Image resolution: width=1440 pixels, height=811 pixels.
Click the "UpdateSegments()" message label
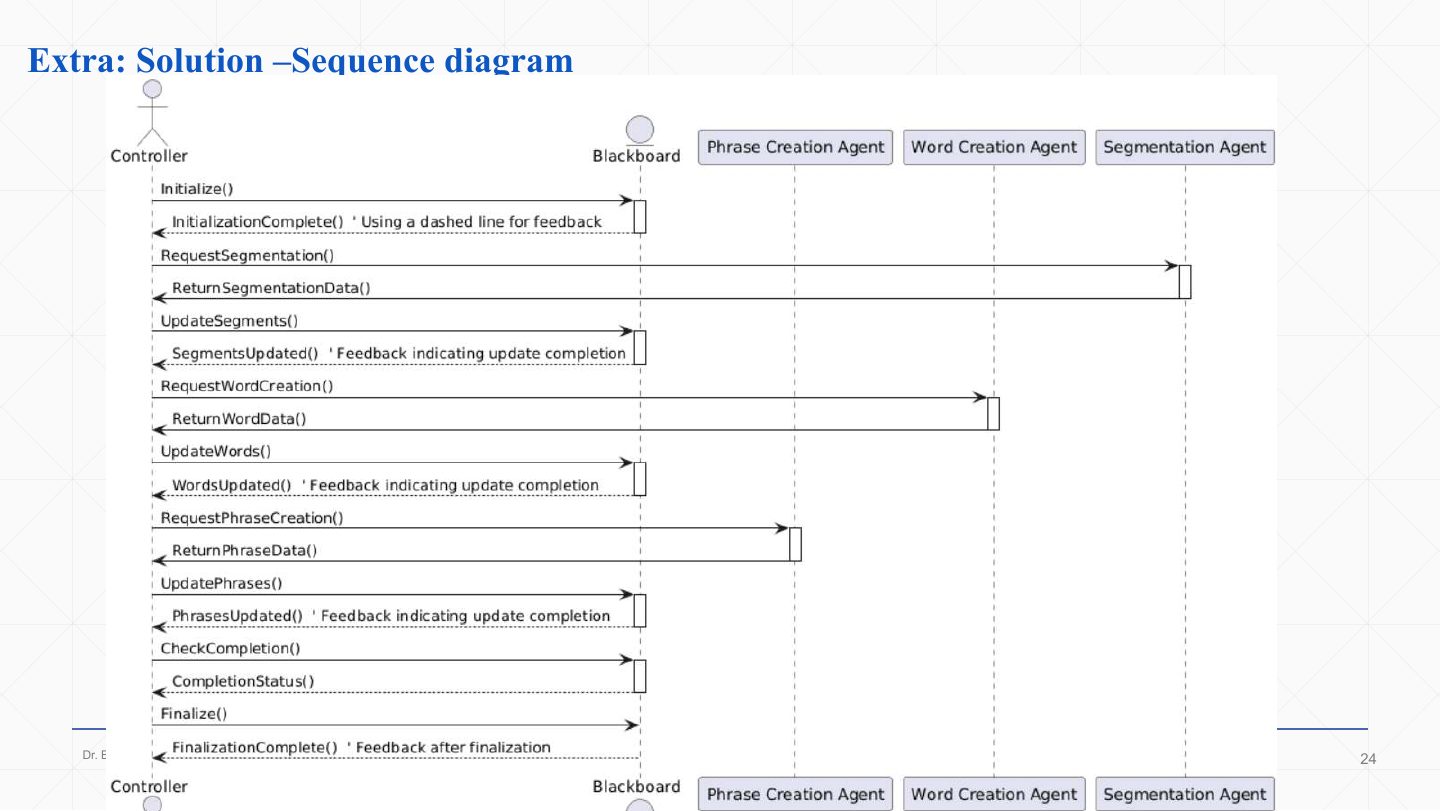(x=229, y=321)
